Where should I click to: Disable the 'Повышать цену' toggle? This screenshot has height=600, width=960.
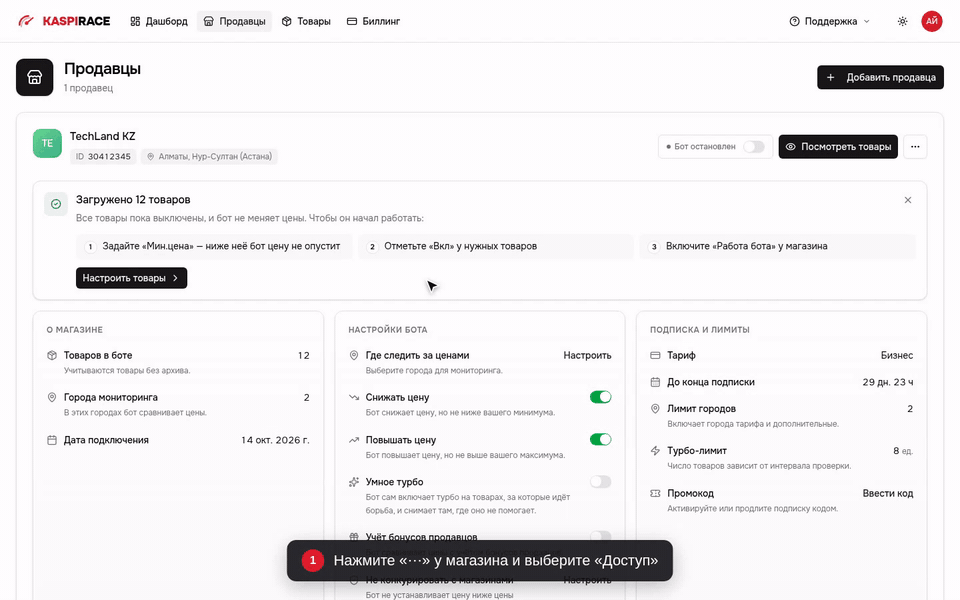pyautogui.click(x=601, y=440)
